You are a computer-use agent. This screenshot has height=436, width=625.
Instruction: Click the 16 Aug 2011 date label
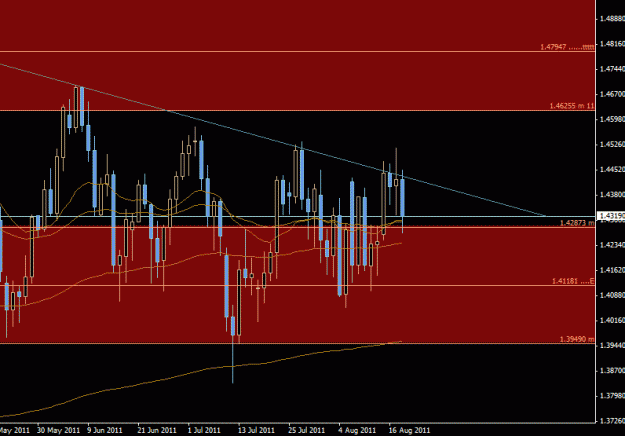pyautogui.click(x=409, y=430)
